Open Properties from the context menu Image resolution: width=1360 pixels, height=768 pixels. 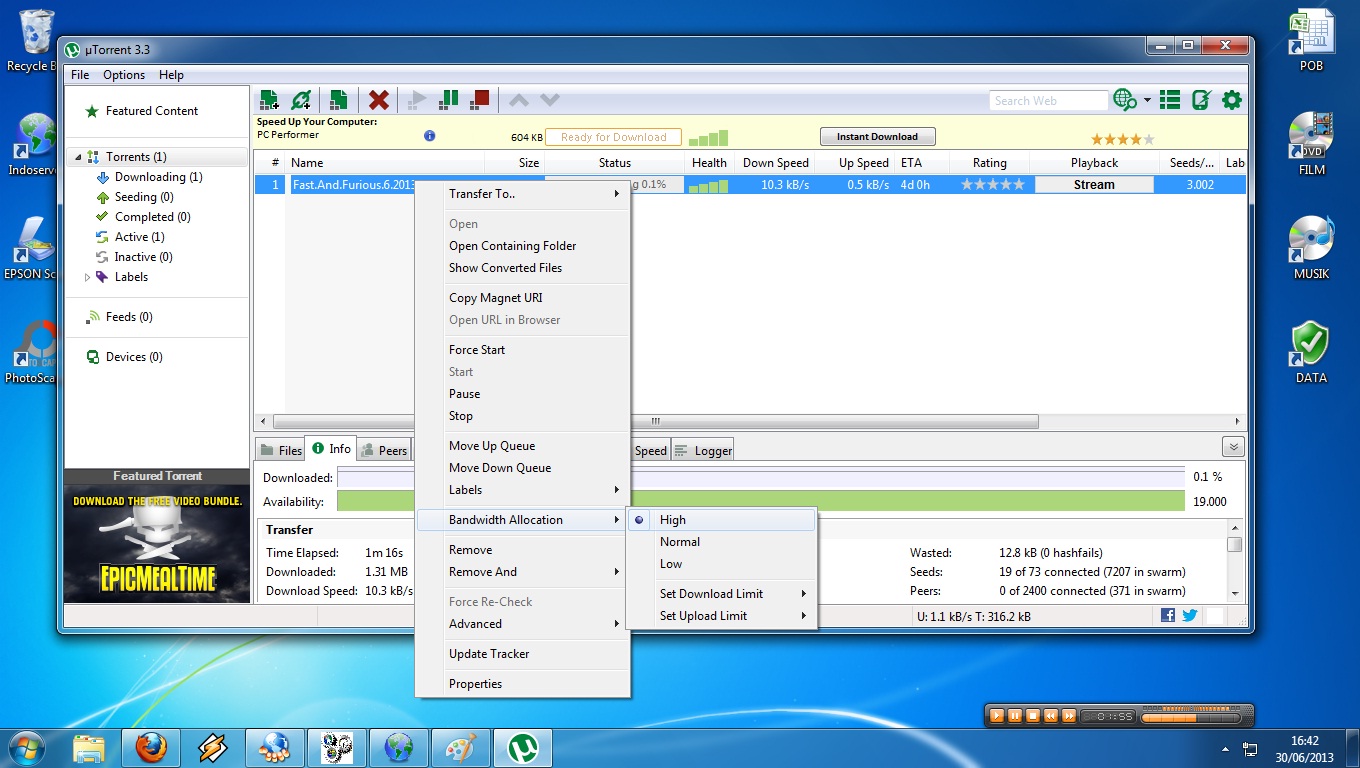(x=522, y=684)
